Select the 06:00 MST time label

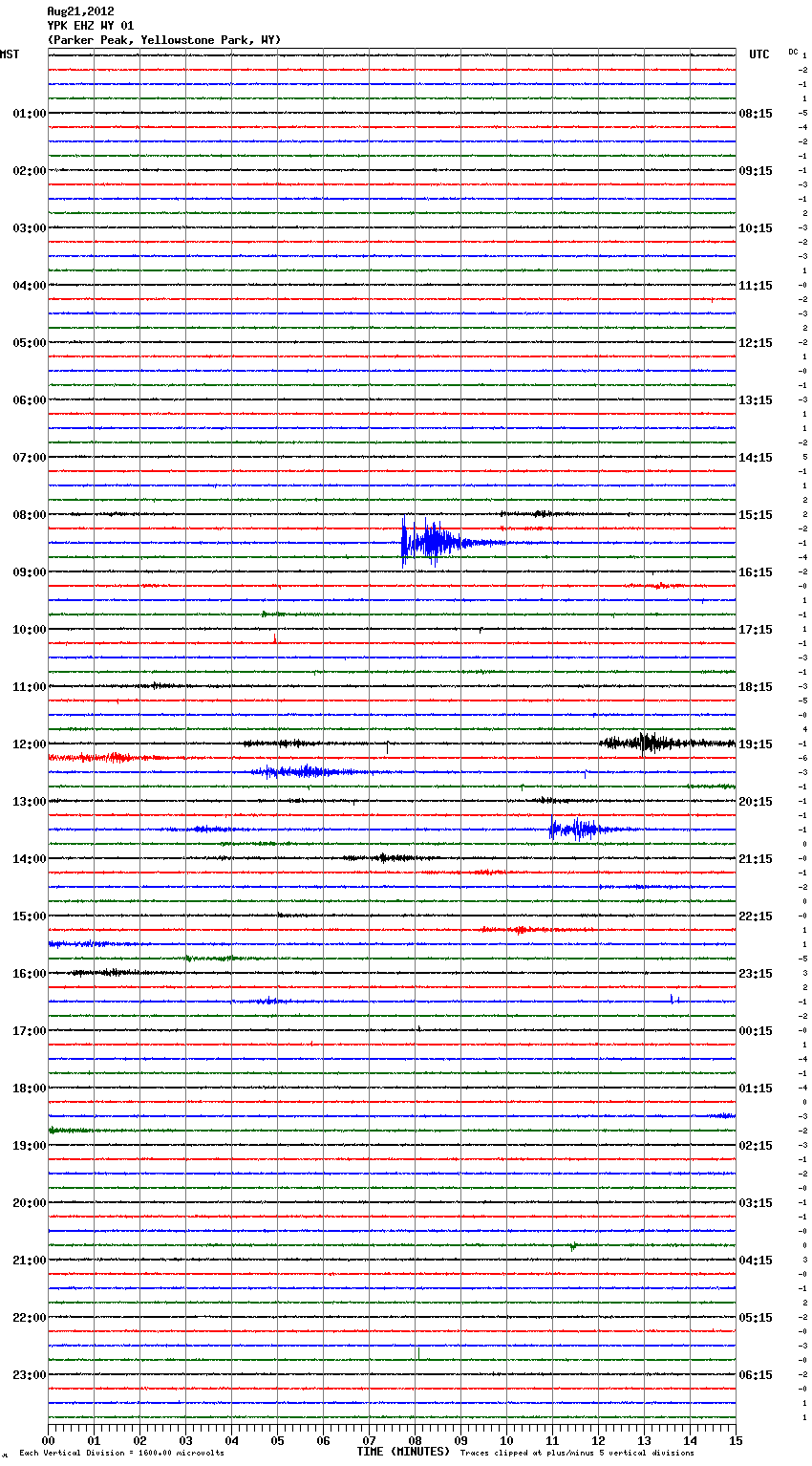coord(29,400)
